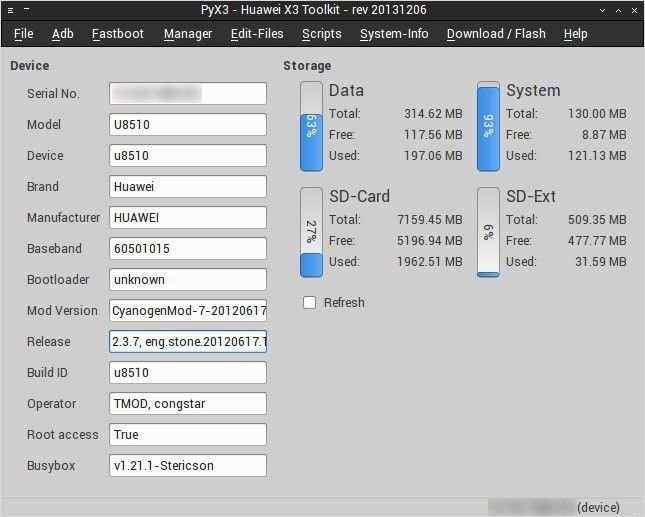Click the SD-Card used value 1962.51 MB
This screenshot has height=517, width=645.
(x=430, y=262)
